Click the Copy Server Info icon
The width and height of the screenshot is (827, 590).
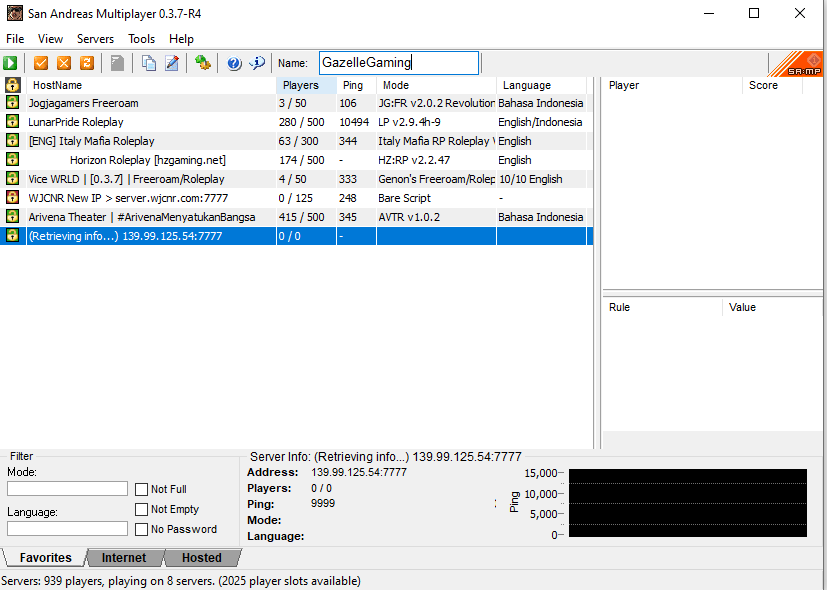point(149,63)
